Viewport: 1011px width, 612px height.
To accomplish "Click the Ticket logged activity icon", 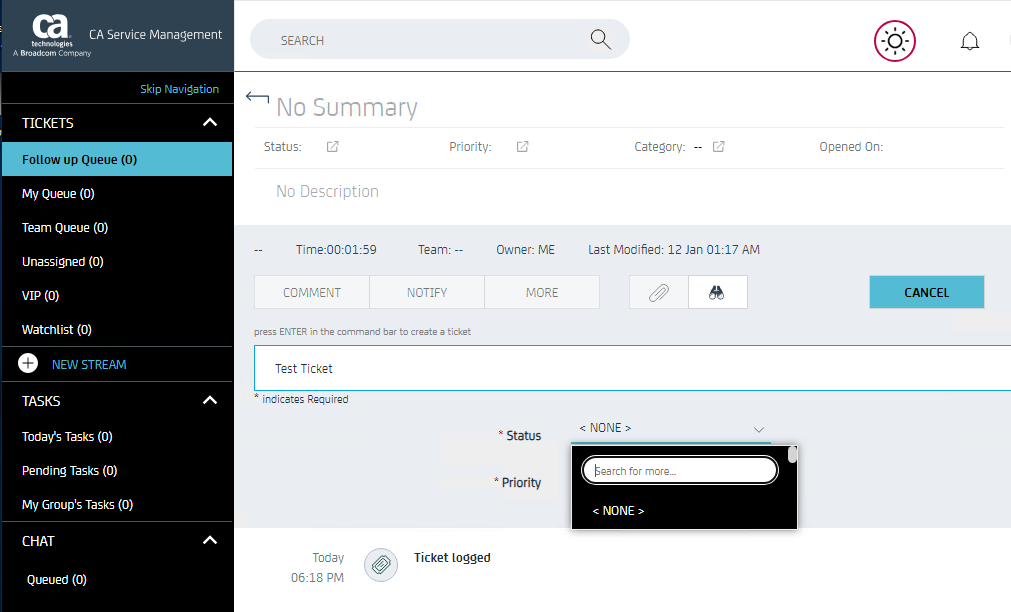I will click(x=381, y=565).
